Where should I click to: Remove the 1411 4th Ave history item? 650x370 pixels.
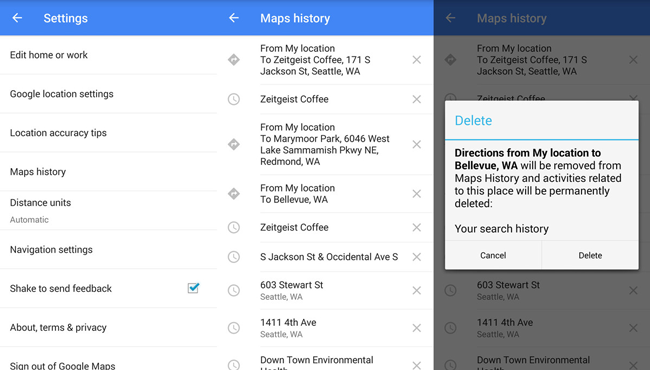[417, 328]
